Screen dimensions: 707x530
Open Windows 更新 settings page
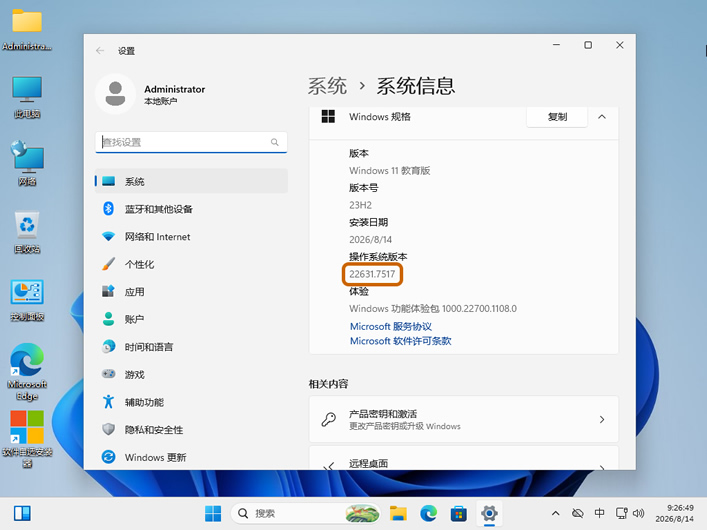point(191,457)
